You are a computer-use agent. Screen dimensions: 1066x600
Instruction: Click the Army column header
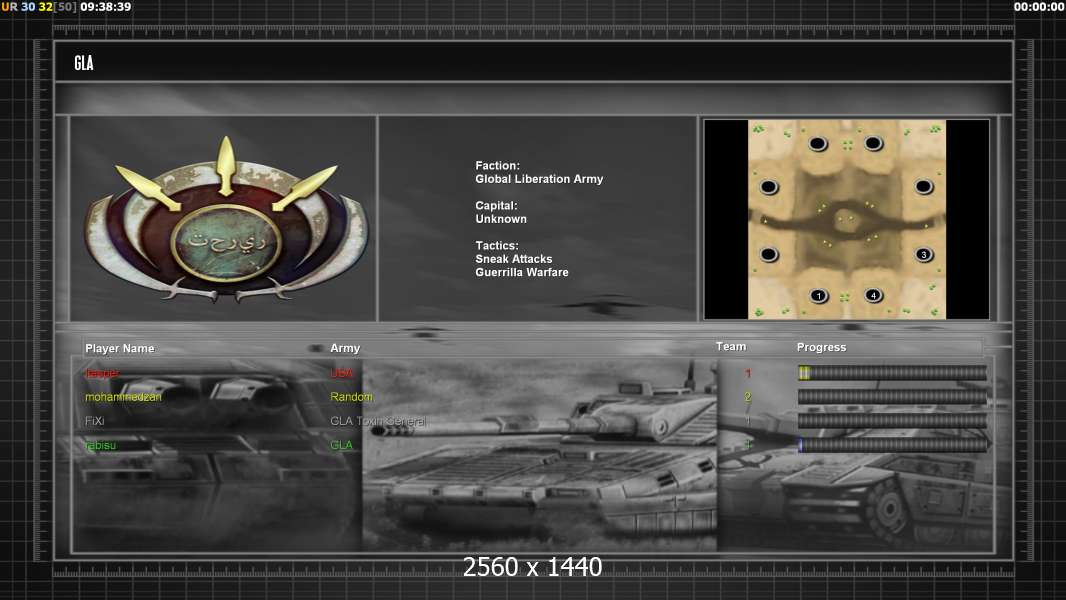(x=345, y=348)
